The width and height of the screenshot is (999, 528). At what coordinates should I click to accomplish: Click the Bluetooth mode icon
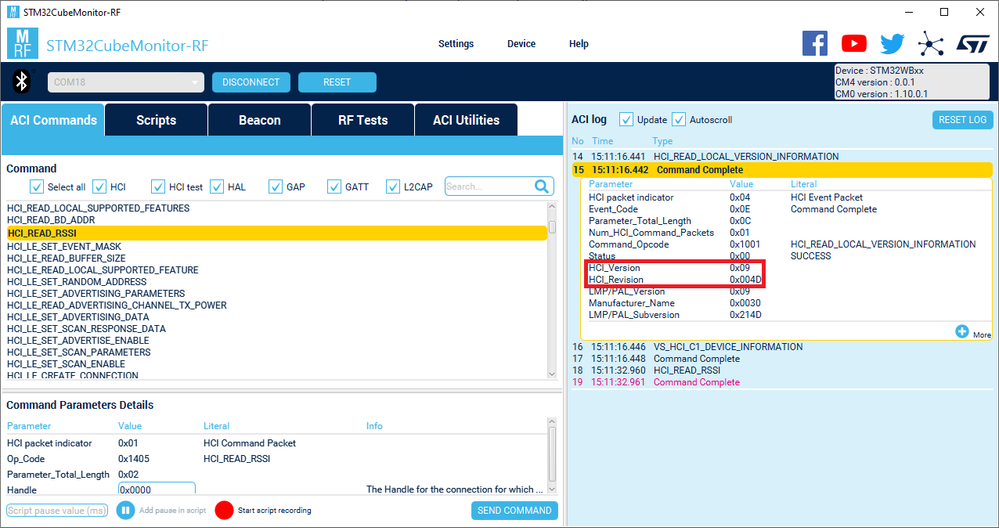(22, 82)
